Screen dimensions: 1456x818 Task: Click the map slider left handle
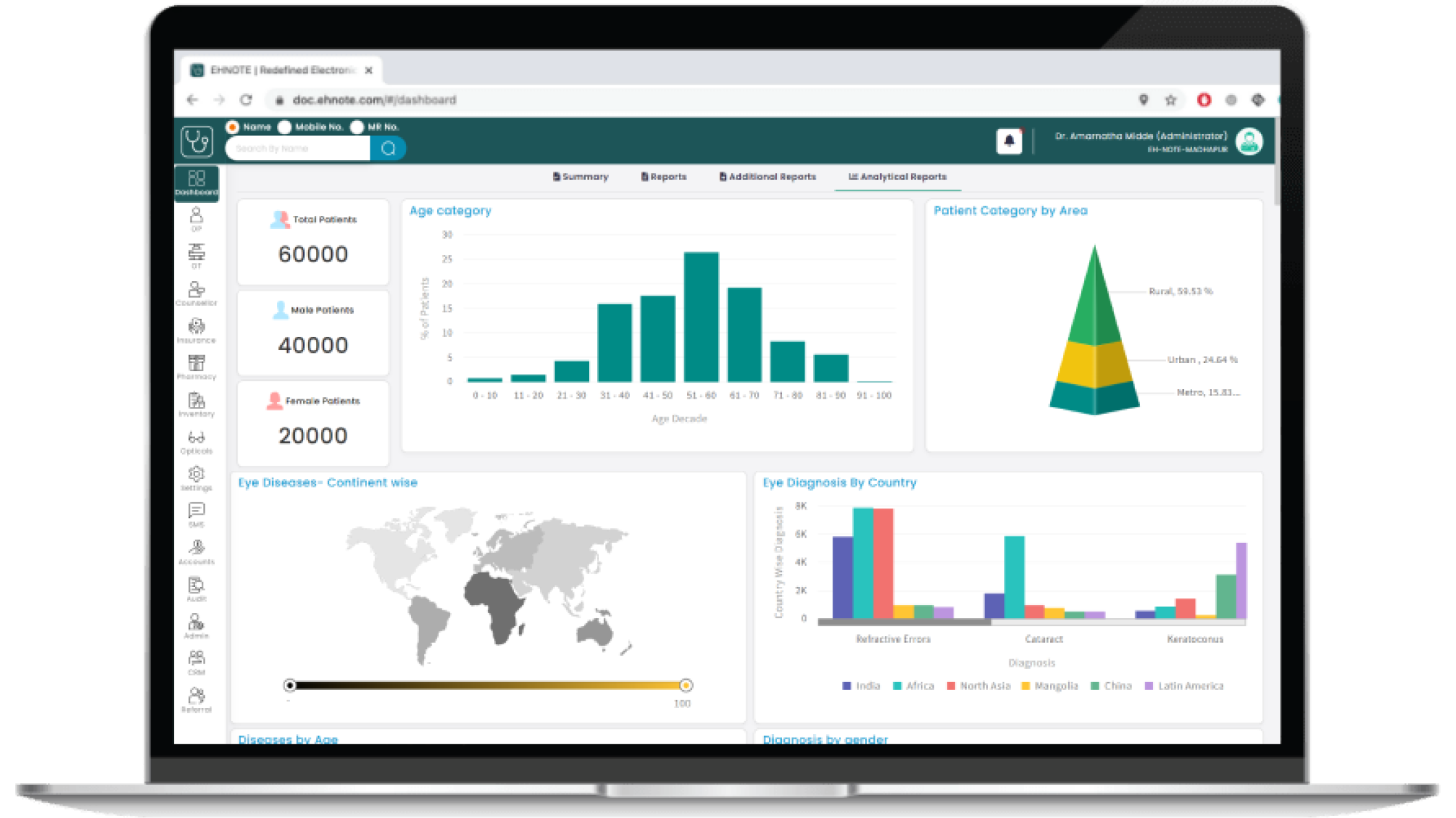290,685
